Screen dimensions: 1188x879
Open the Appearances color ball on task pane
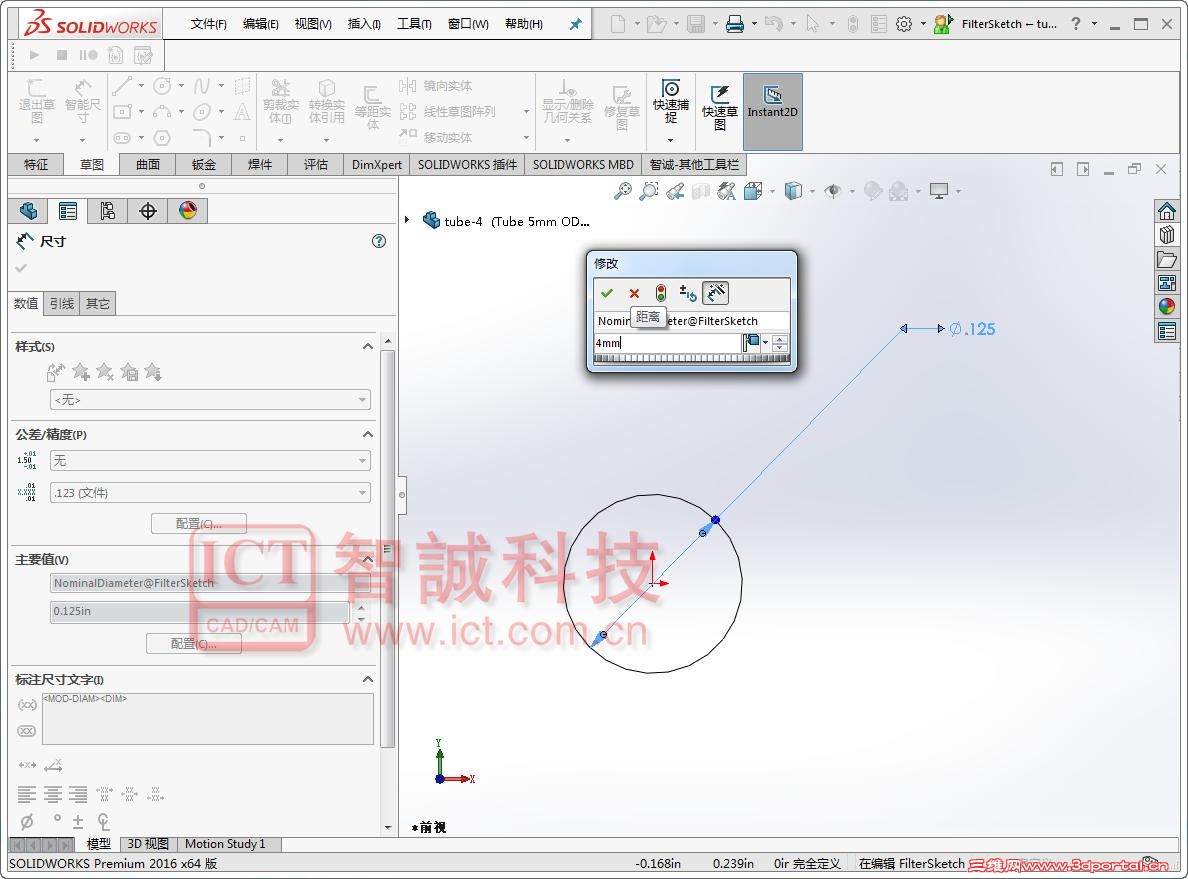pos(1167,306)
